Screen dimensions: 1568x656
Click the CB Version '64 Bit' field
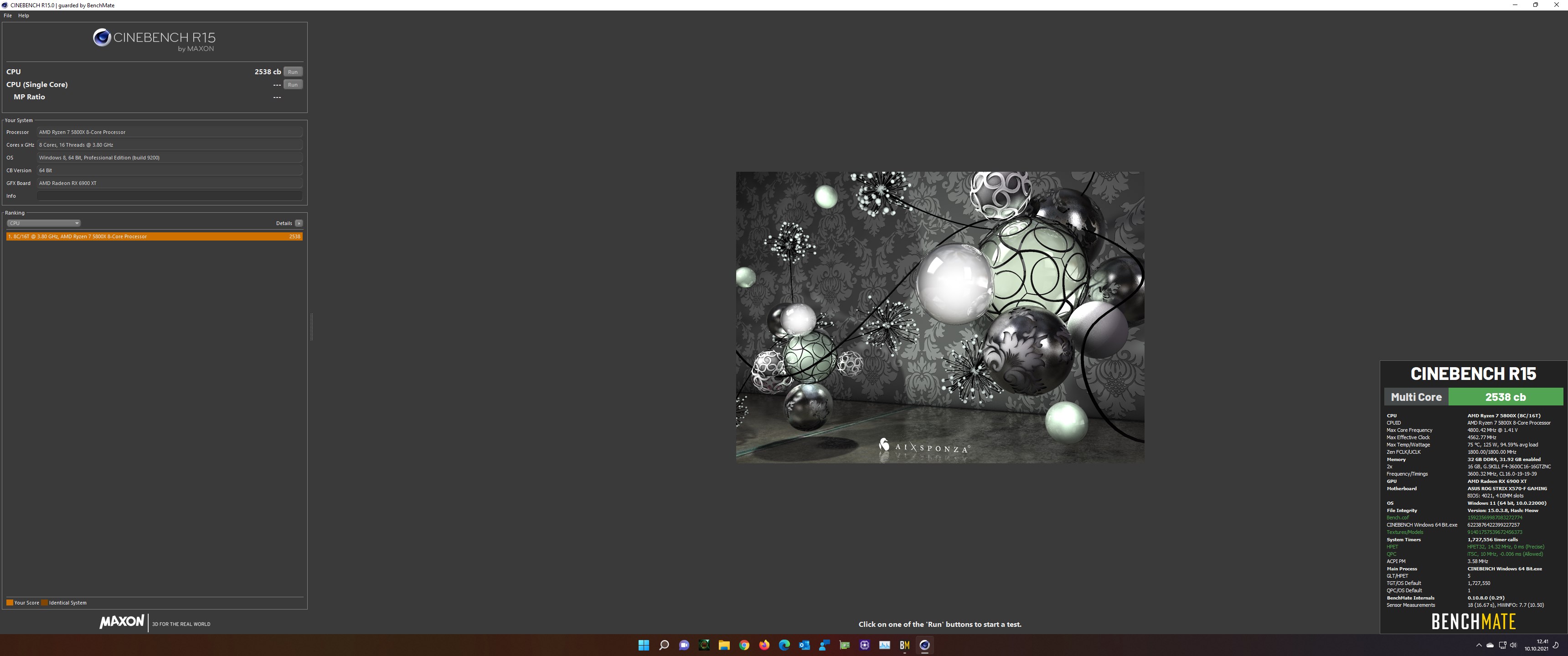[170, 170]
